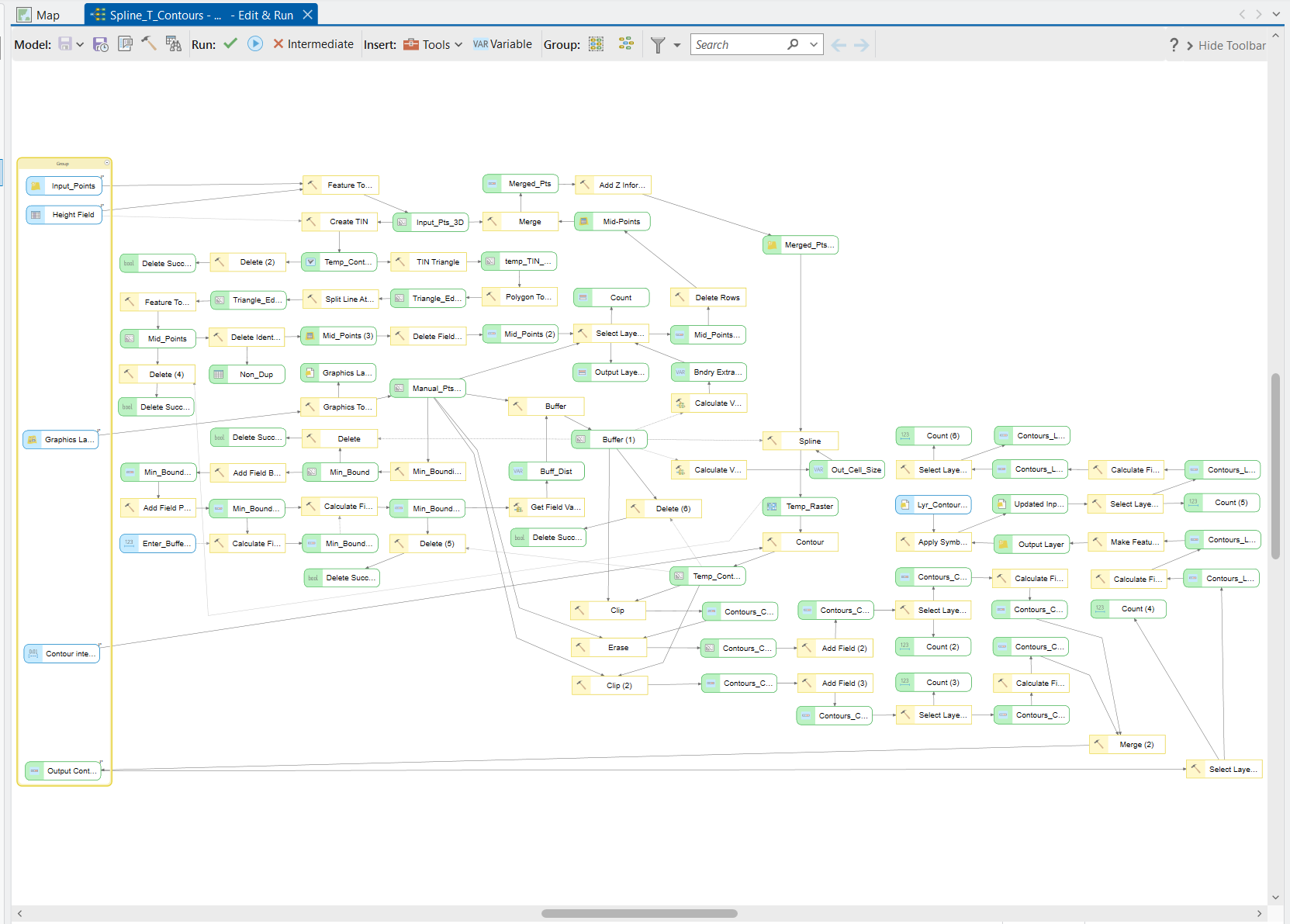Click the model report icon next to Save
Image resolution: width=1290 pixels, height=924 pixels.
(x=125, y=44)
